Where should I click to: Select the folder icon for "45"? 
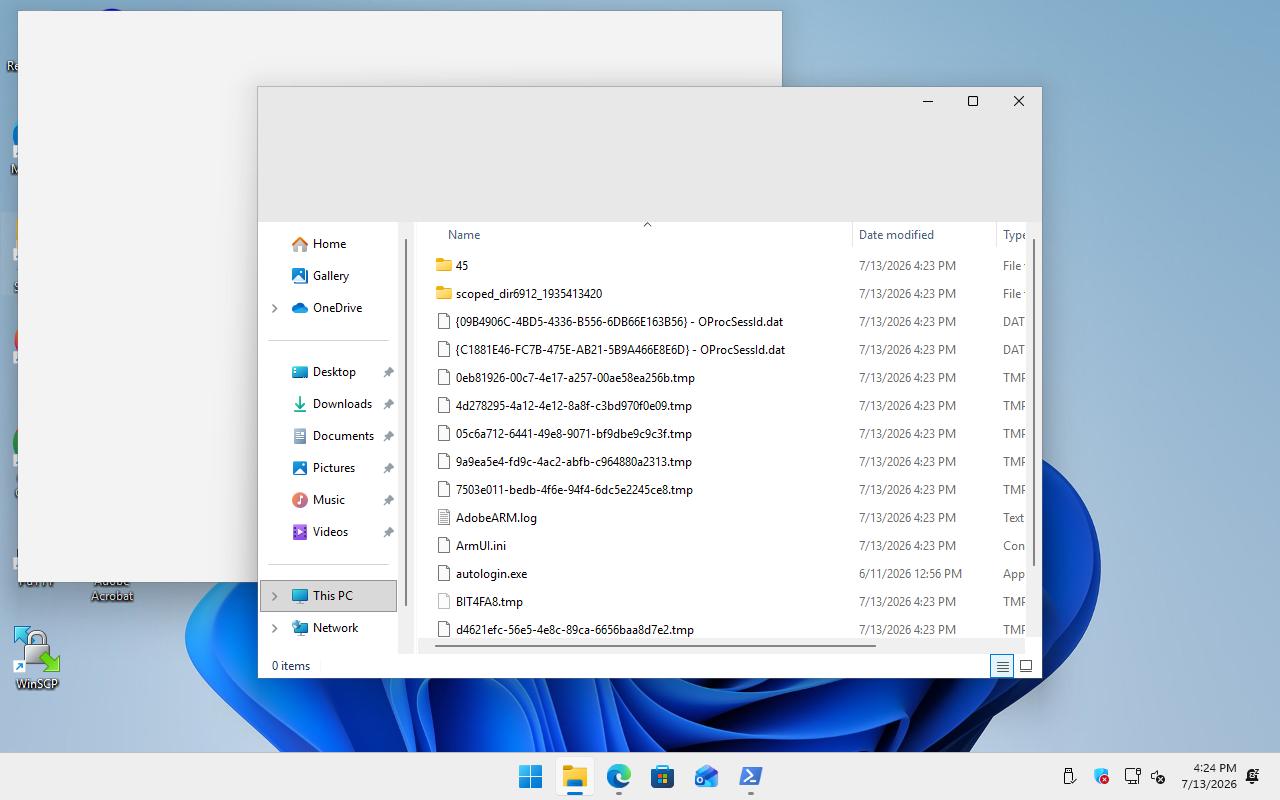coord(444,265)
